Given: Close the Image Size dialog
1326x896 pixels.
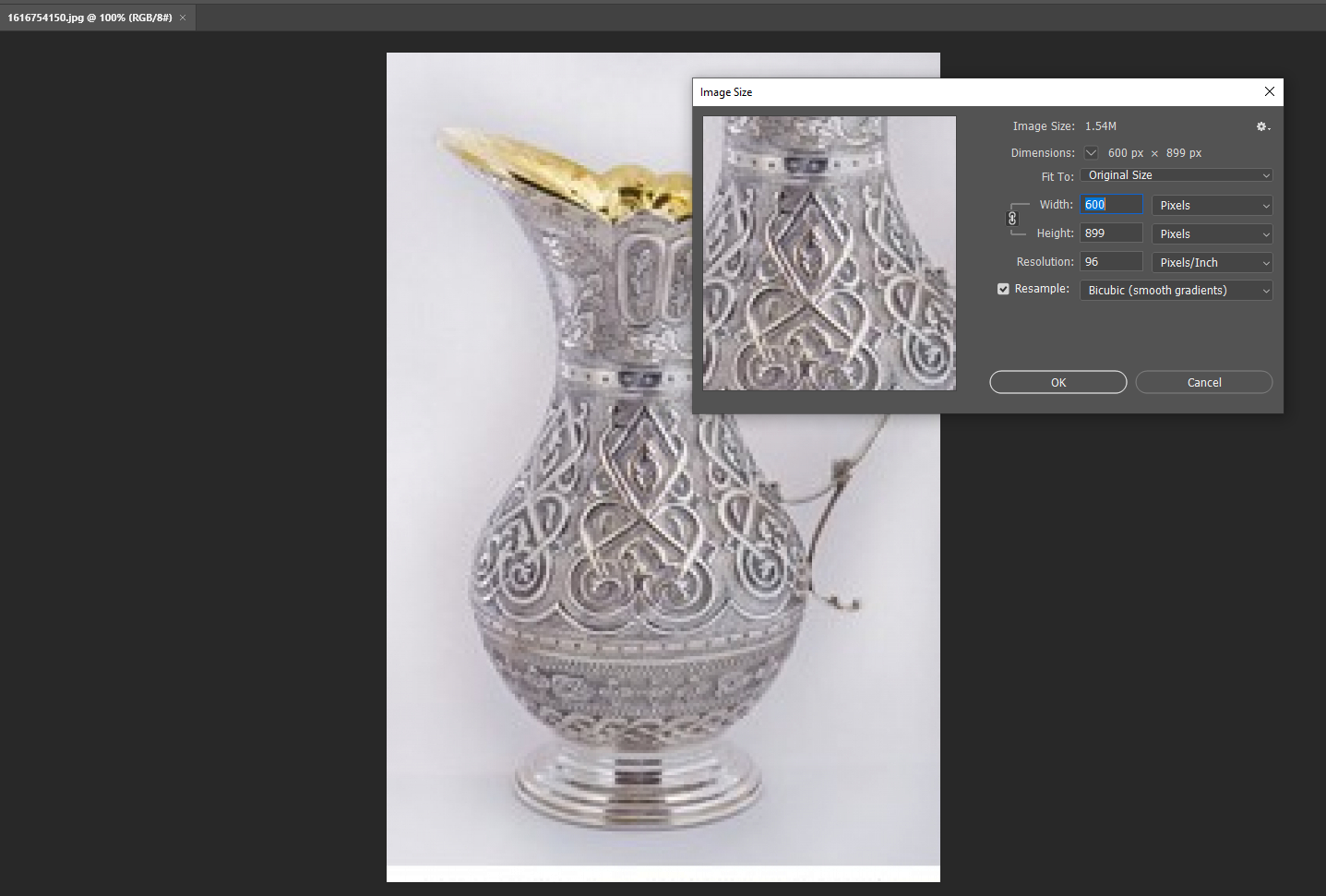Looking at the screenshot, I should point(1270,91).
